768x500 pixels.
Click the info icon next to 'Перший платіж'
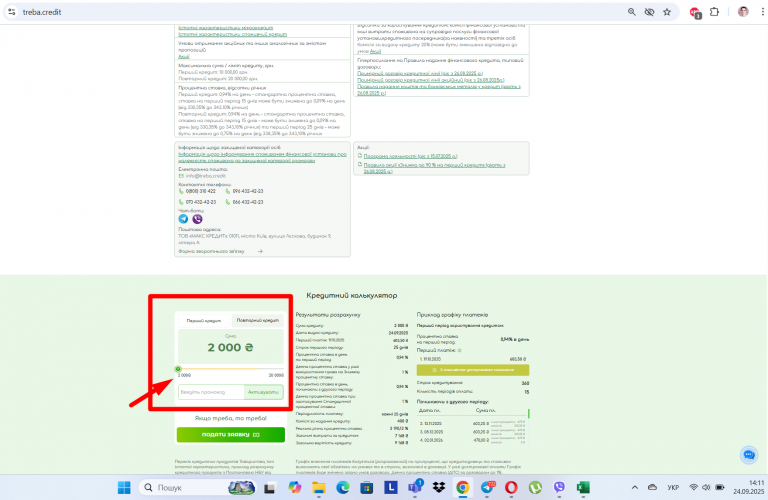point(459,351)
